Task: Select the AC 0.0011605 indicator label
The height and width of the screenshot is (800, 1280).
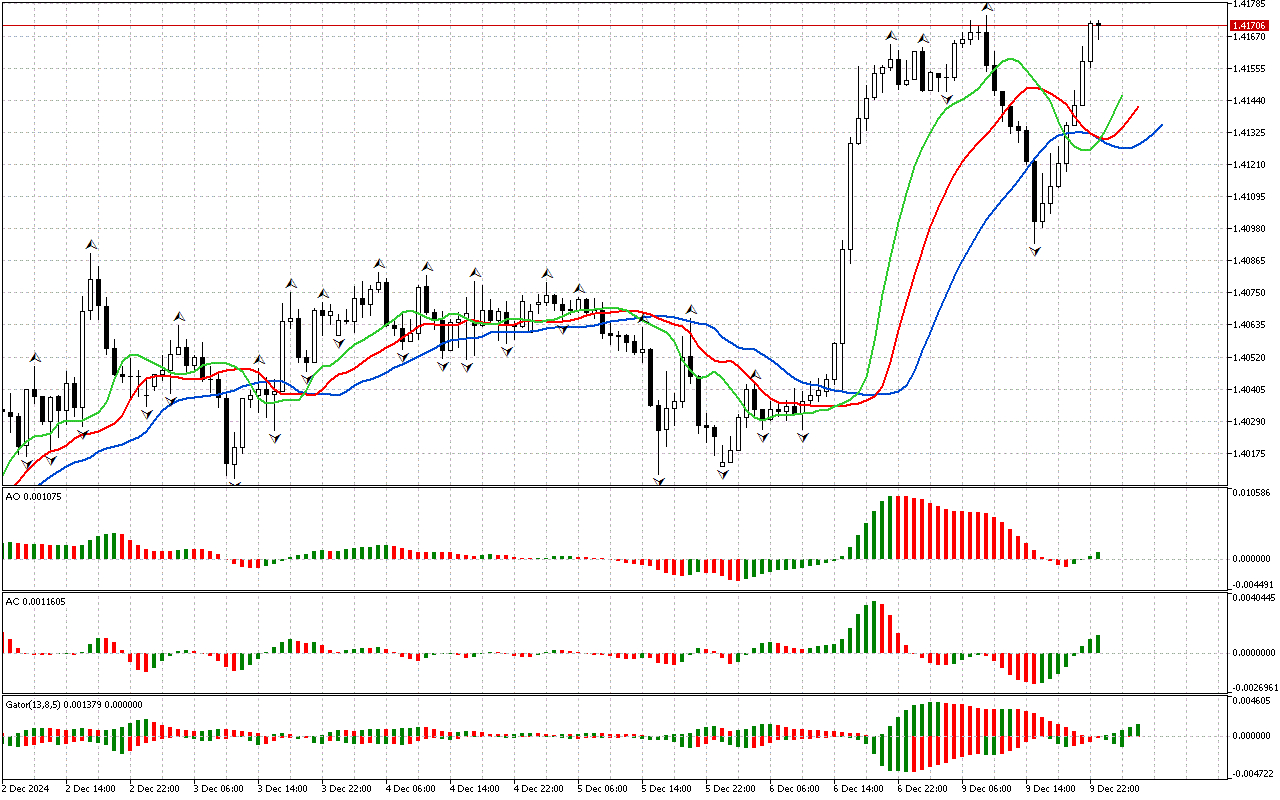Action: point(36,601)
